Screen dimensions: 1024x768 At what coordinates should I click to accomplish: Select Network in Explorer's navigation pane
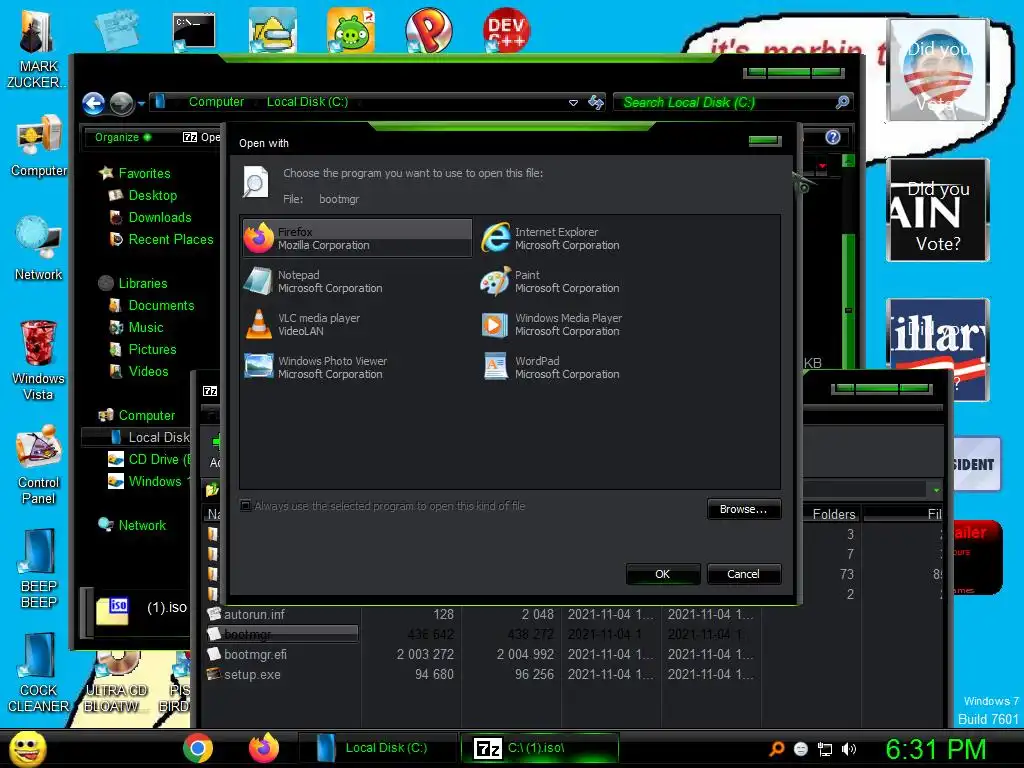click(x=142, y=525)
